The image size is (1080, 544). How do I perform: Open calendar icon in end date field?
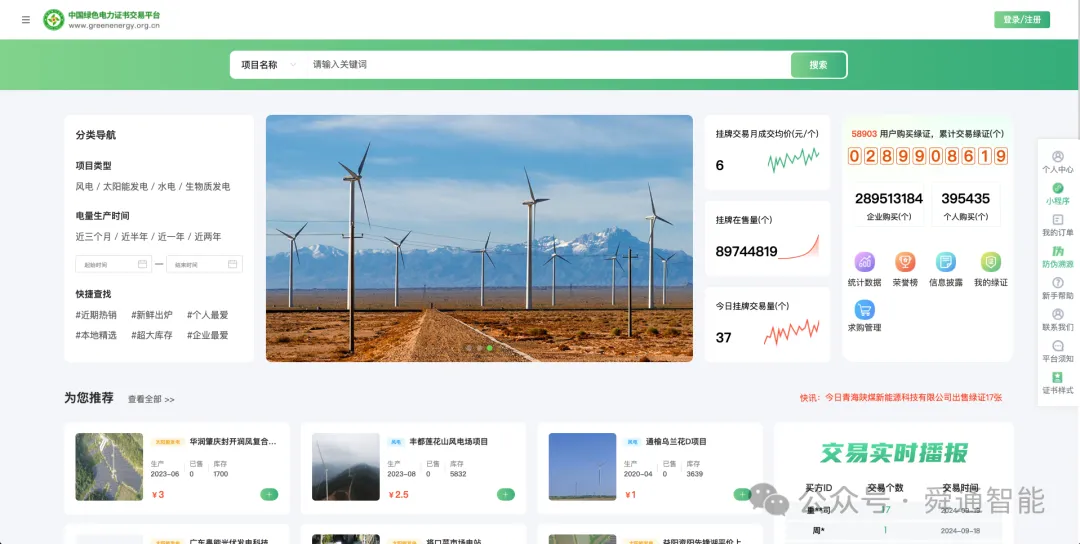coord(233,264)
